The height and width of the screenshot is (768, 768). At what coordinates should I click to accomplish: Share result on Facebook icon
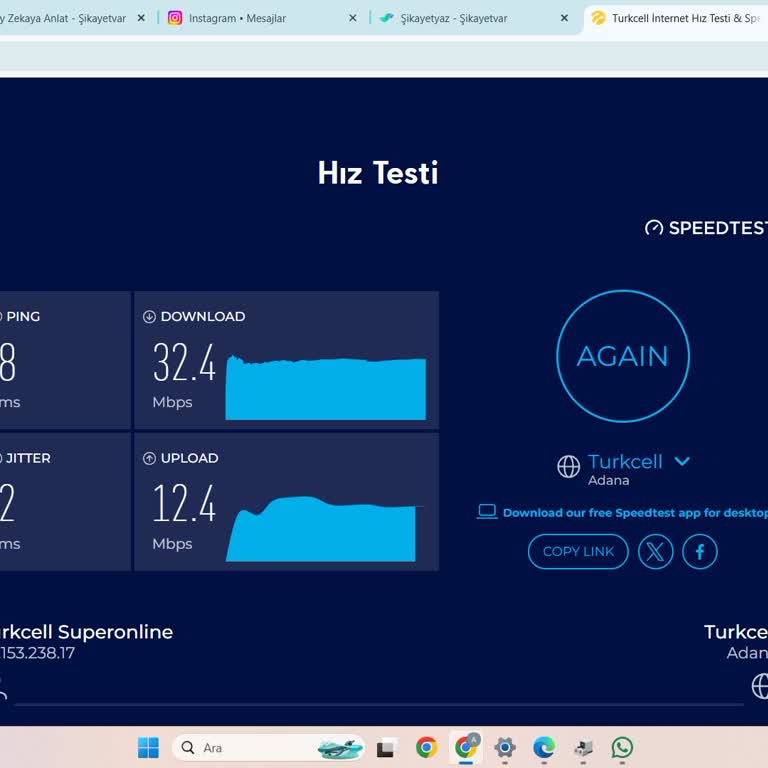(700, 552)
